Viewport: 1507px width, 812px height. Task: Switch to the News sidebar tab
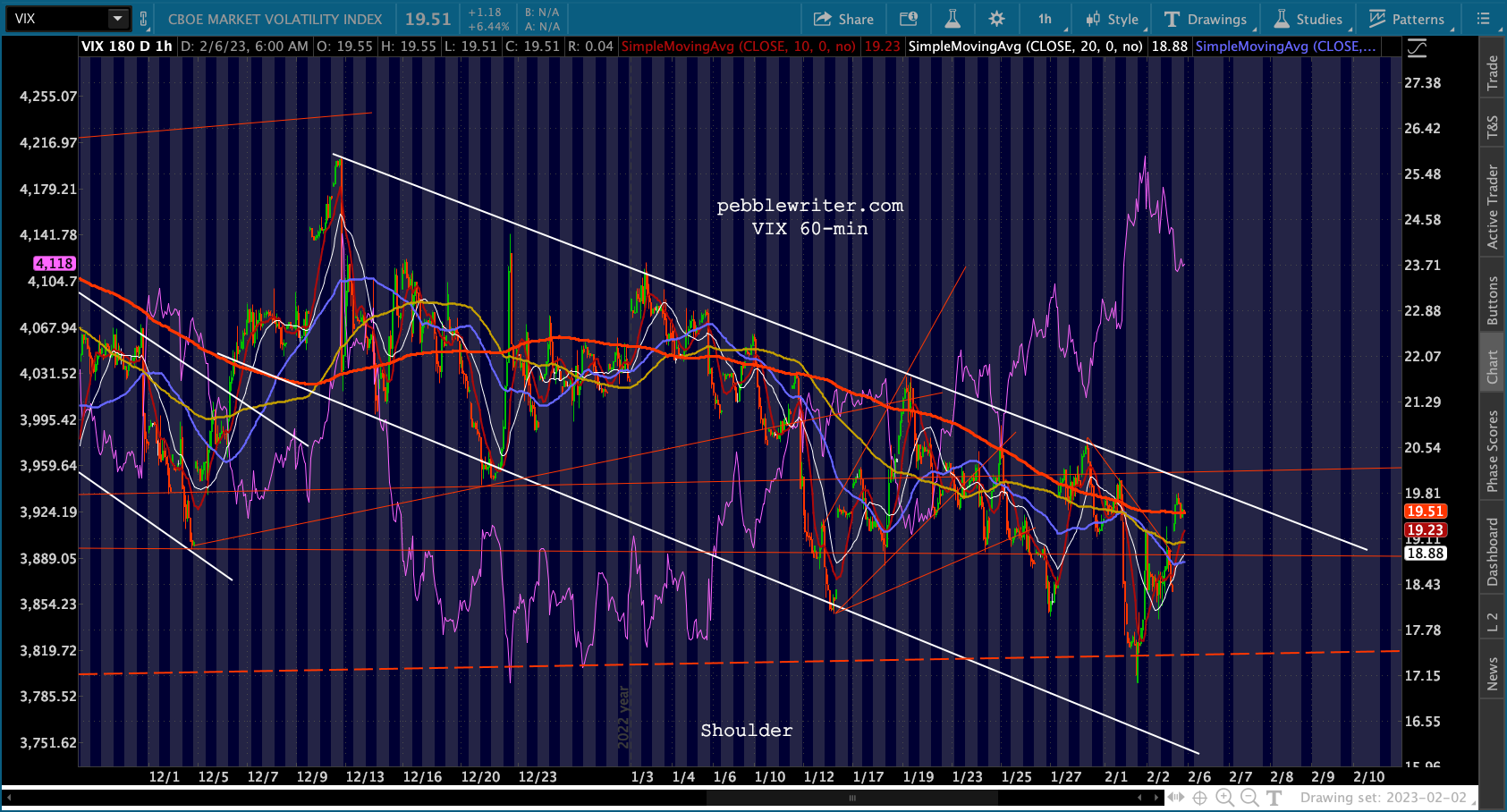(x=1492, y=673)
